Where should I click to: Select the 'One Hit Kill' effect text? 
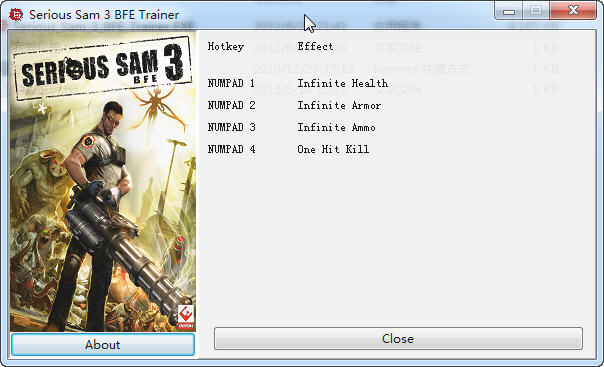333,149
